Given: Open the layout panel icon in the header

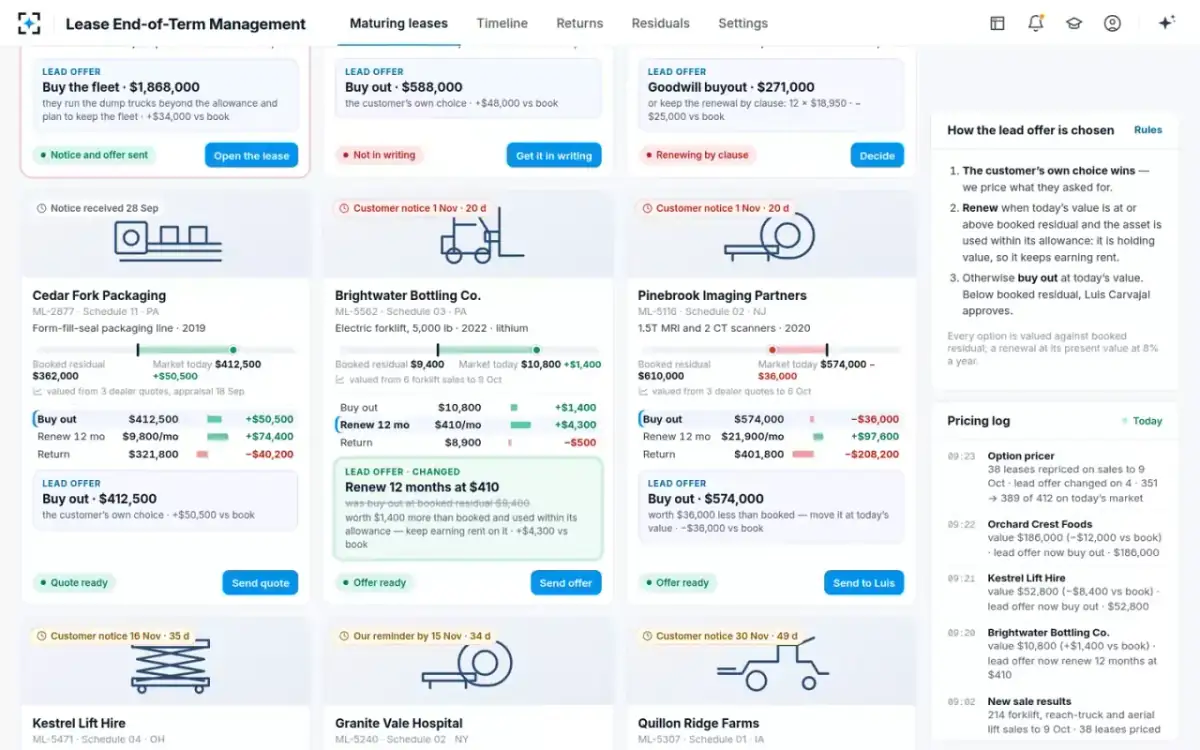Looking at the screenshot, I should (997, 23).
